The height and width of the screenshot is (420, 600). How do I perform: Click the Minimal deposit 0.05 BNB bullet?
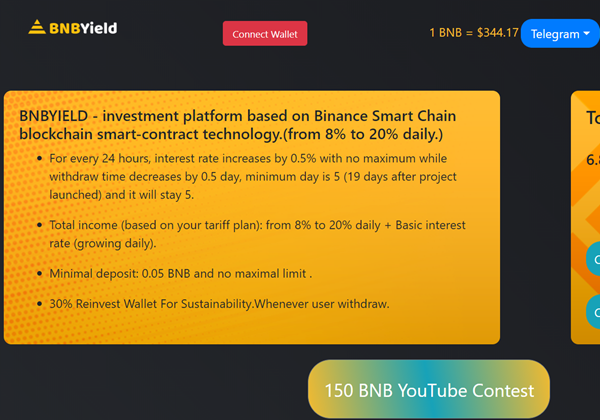click(181, 273)
